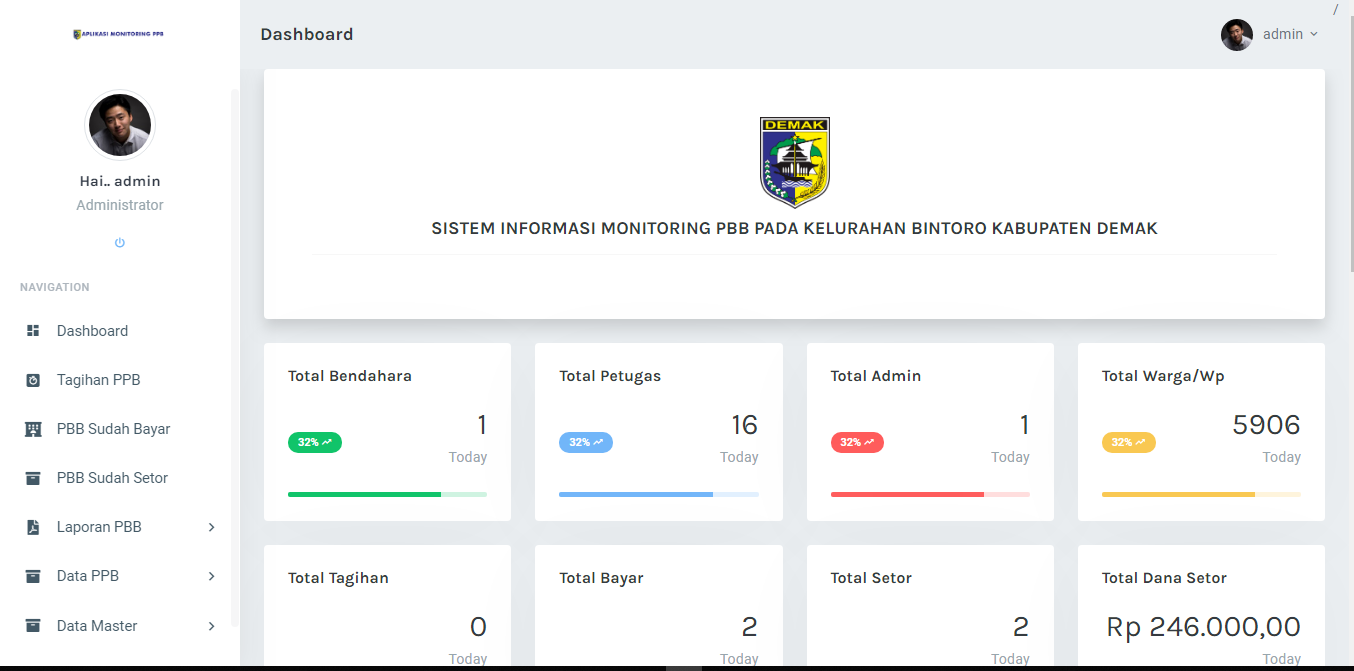The width and height of the screenshot is (1354, 671).
Task: Click the yellow 32% trend badge
Action: 1129,442
